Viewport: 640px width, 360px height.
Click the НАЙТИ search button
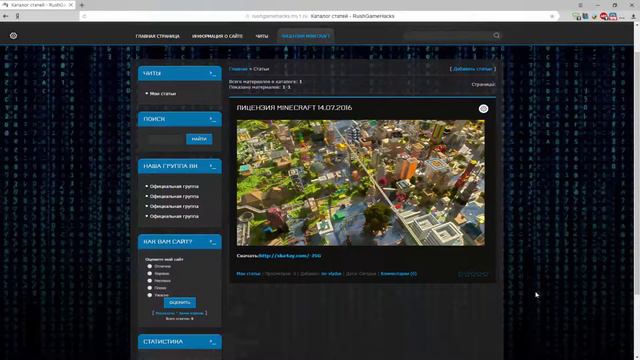coord(199,139)
